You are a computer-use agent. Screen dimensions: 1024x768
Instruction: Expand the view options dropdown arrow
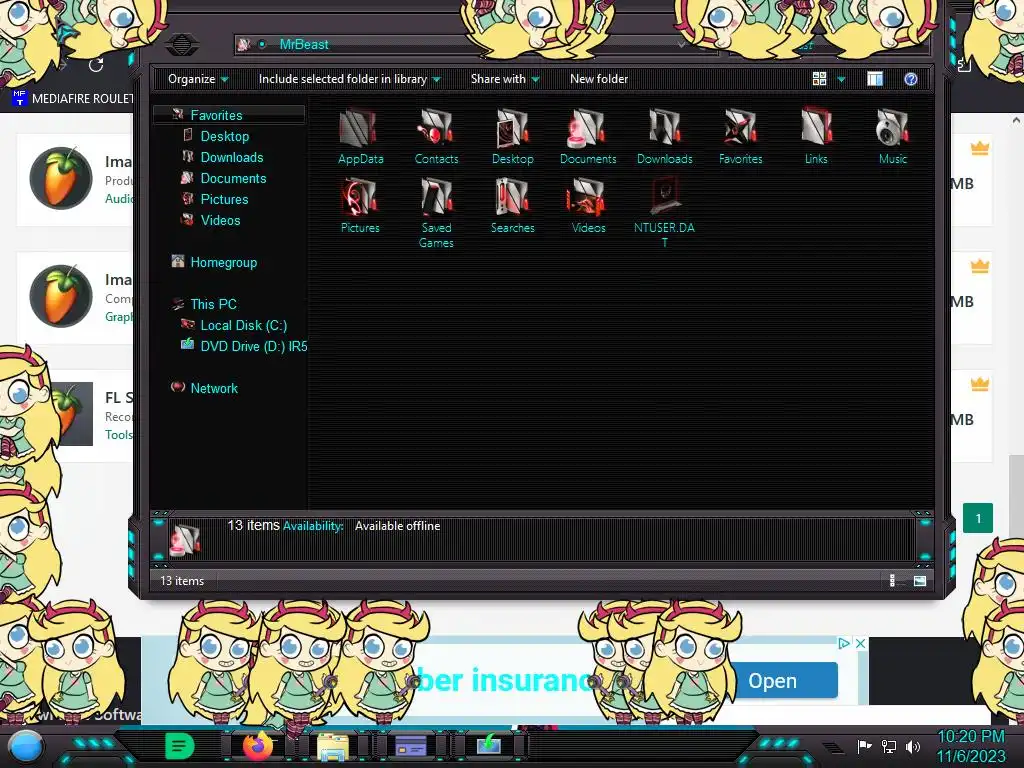pyautogui.click(x=841, y=79)
